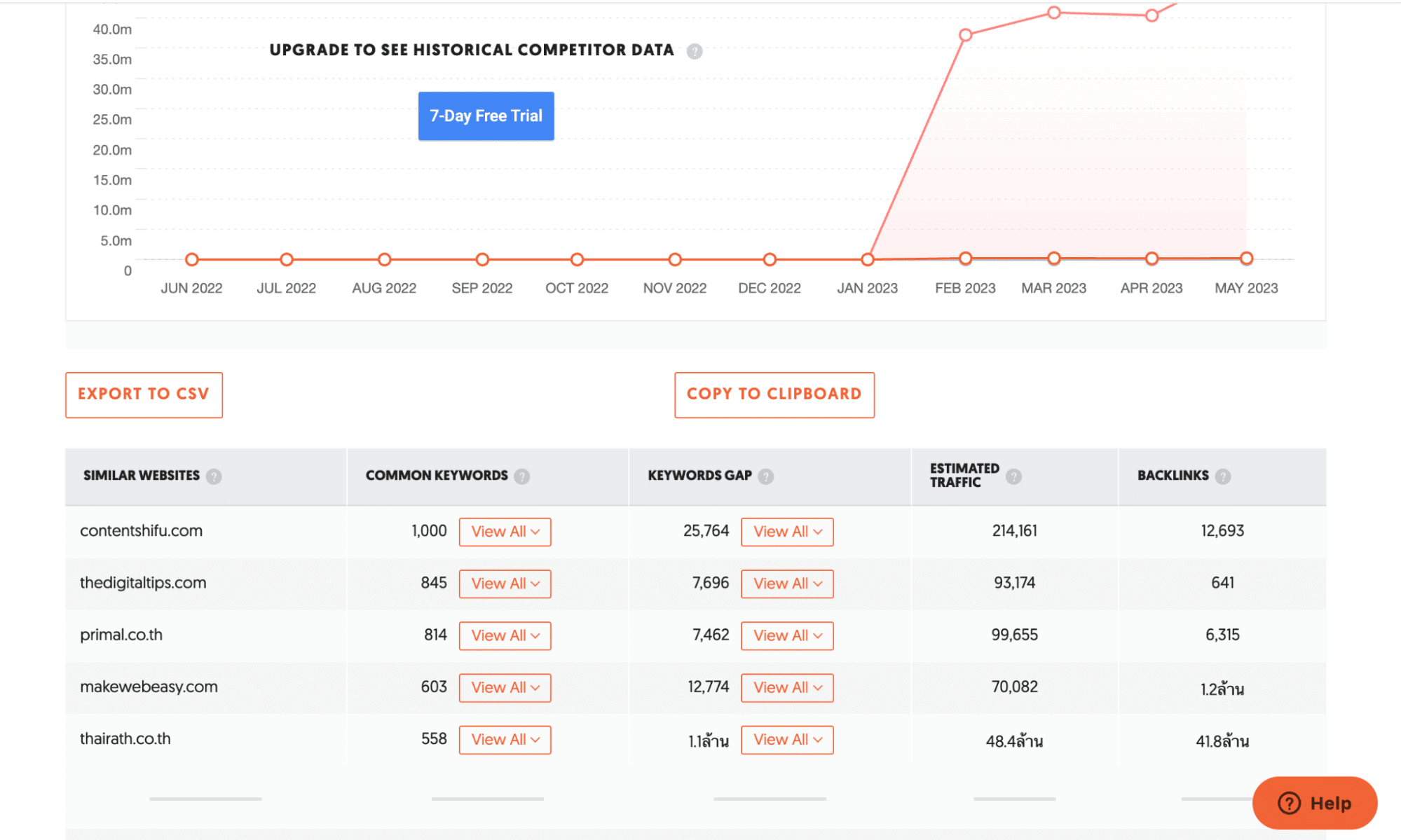Click thedigitaltips.com website name
The height and width of the screenshot is (840, 1401).
pos(143,583)
